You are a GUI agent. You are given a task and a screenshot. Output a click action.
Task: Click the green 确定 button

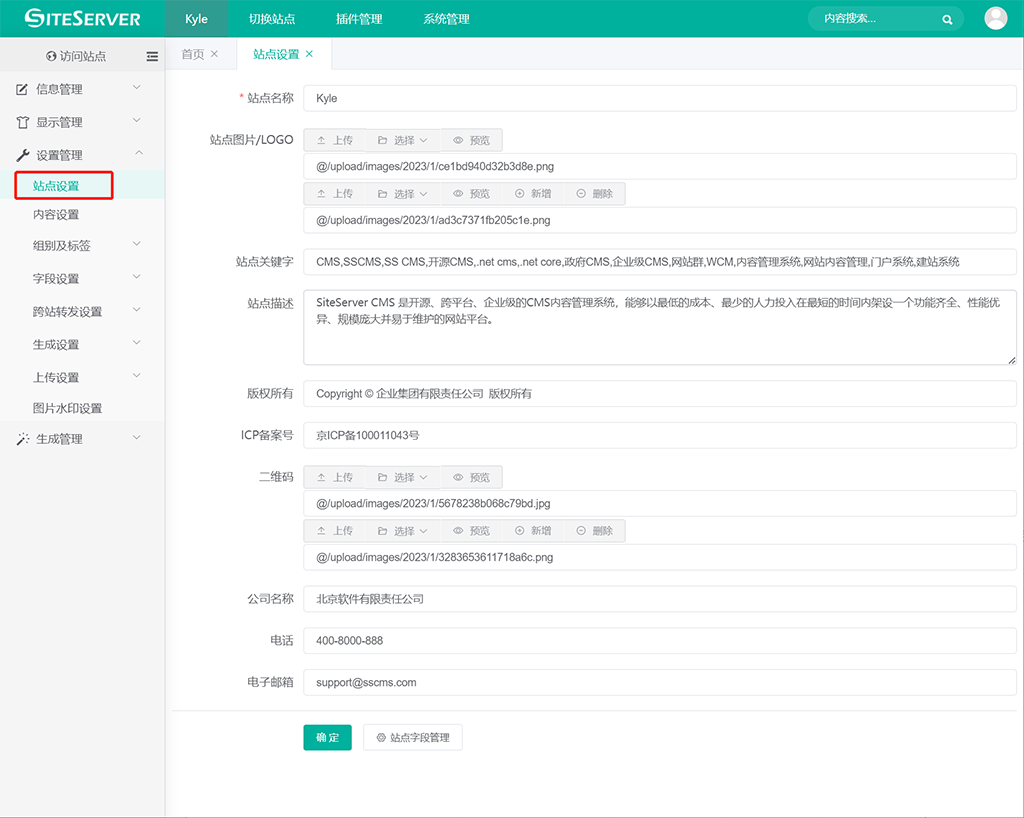click(x=327, y=738)
